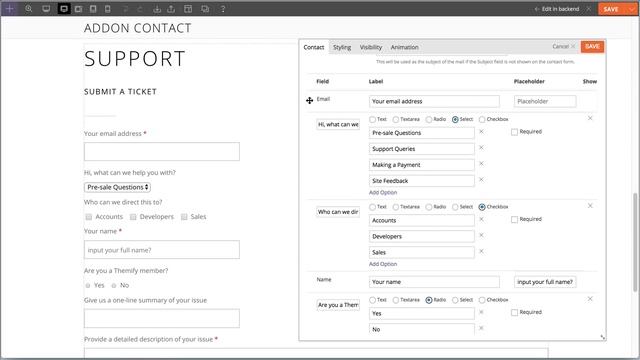Click Add Option under Site Feedback
The width and height of the screenshot is (640, 360).
pos(383,193)
